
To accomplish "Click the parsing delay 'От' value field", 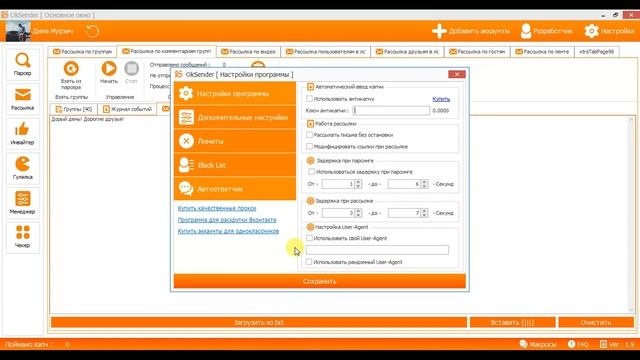I will pos(338,184).
